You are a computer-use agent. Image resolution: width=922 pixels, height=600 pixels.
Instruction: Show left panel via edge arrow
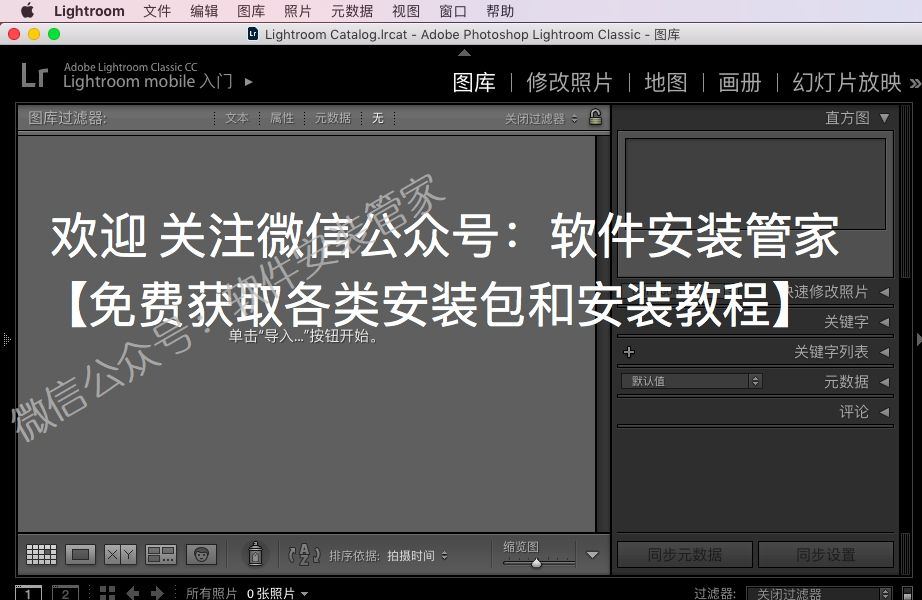(6, 339)
